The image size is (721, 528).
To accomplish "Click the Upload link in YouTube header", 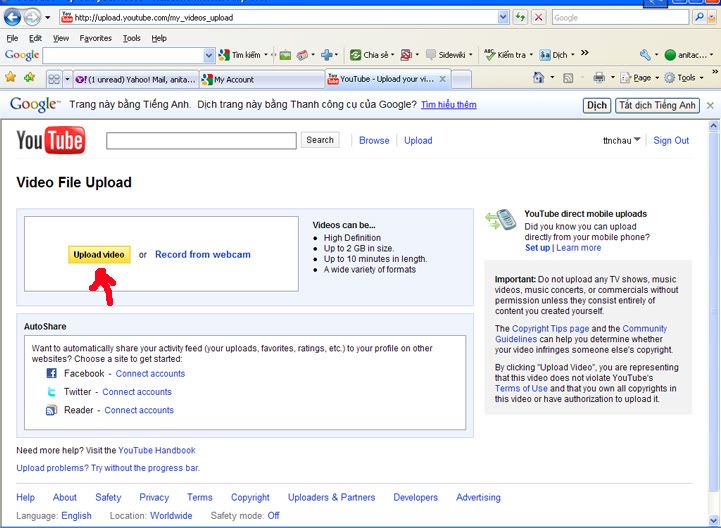I will point(418,140).
